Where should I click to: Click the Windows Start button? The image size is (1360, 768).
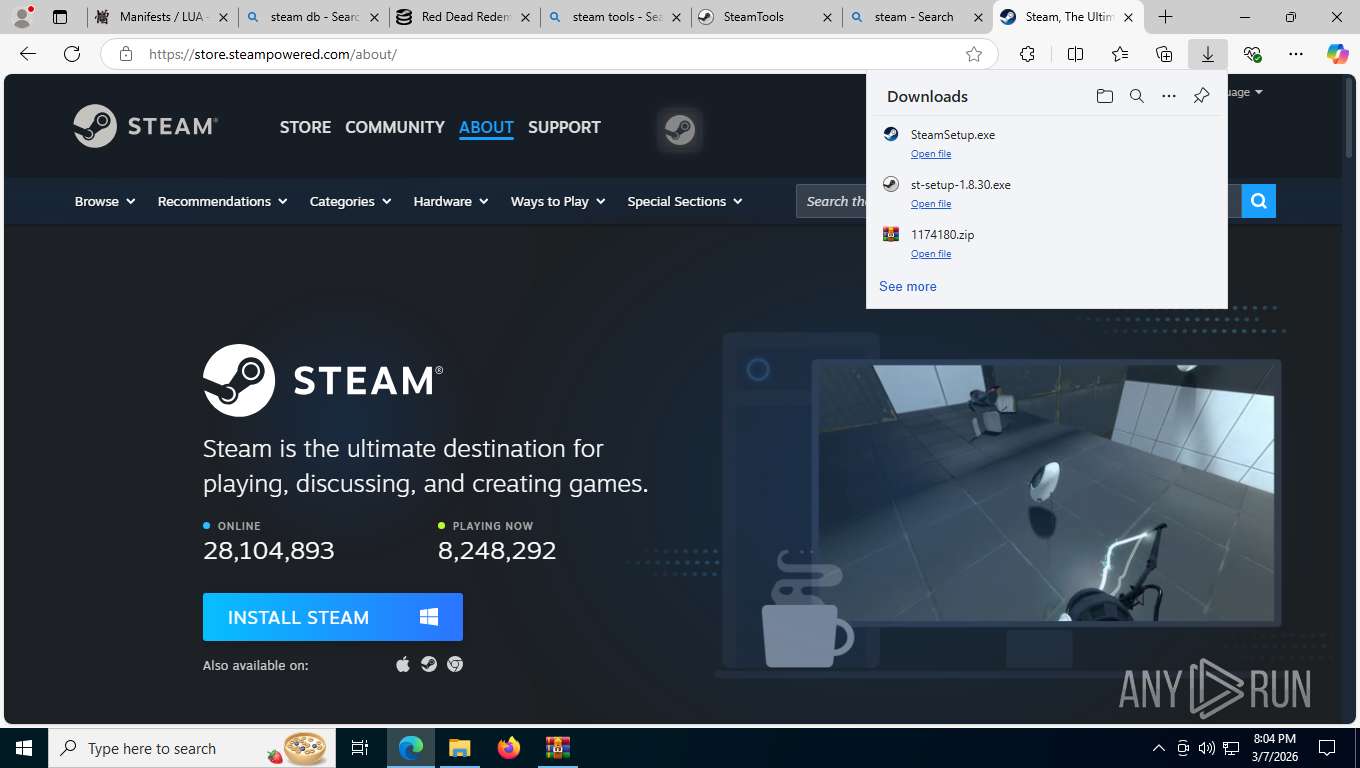click(24, 748)
